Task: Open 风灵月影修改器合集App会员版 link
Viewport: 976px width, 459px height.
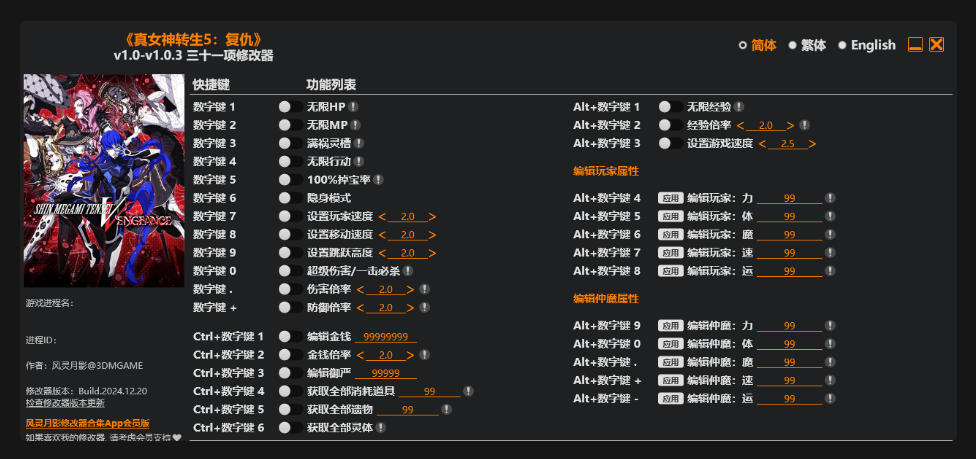Action: [x=88, y=423]
